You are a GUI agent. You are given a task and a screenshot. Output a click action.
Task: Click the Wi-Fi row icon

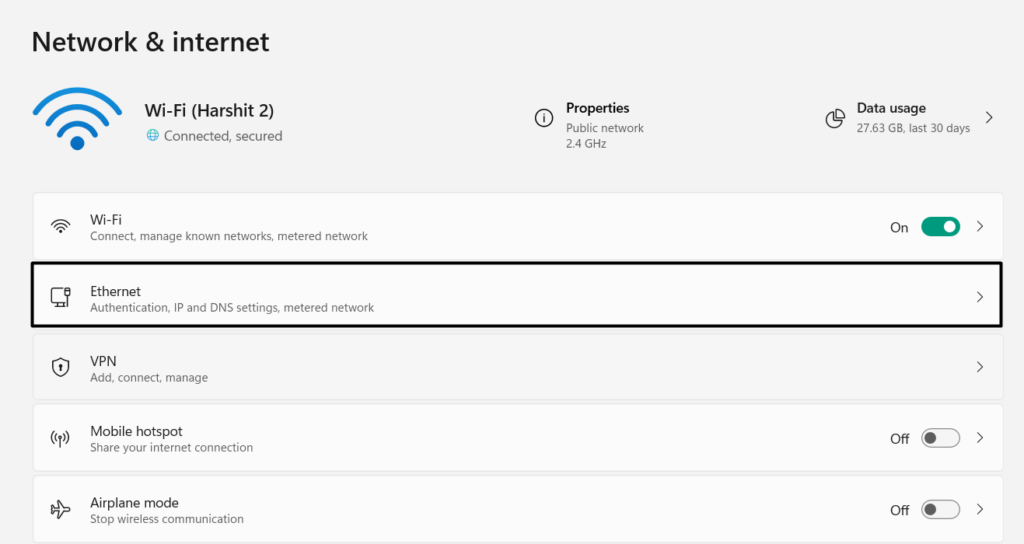(x=61, y=227)
